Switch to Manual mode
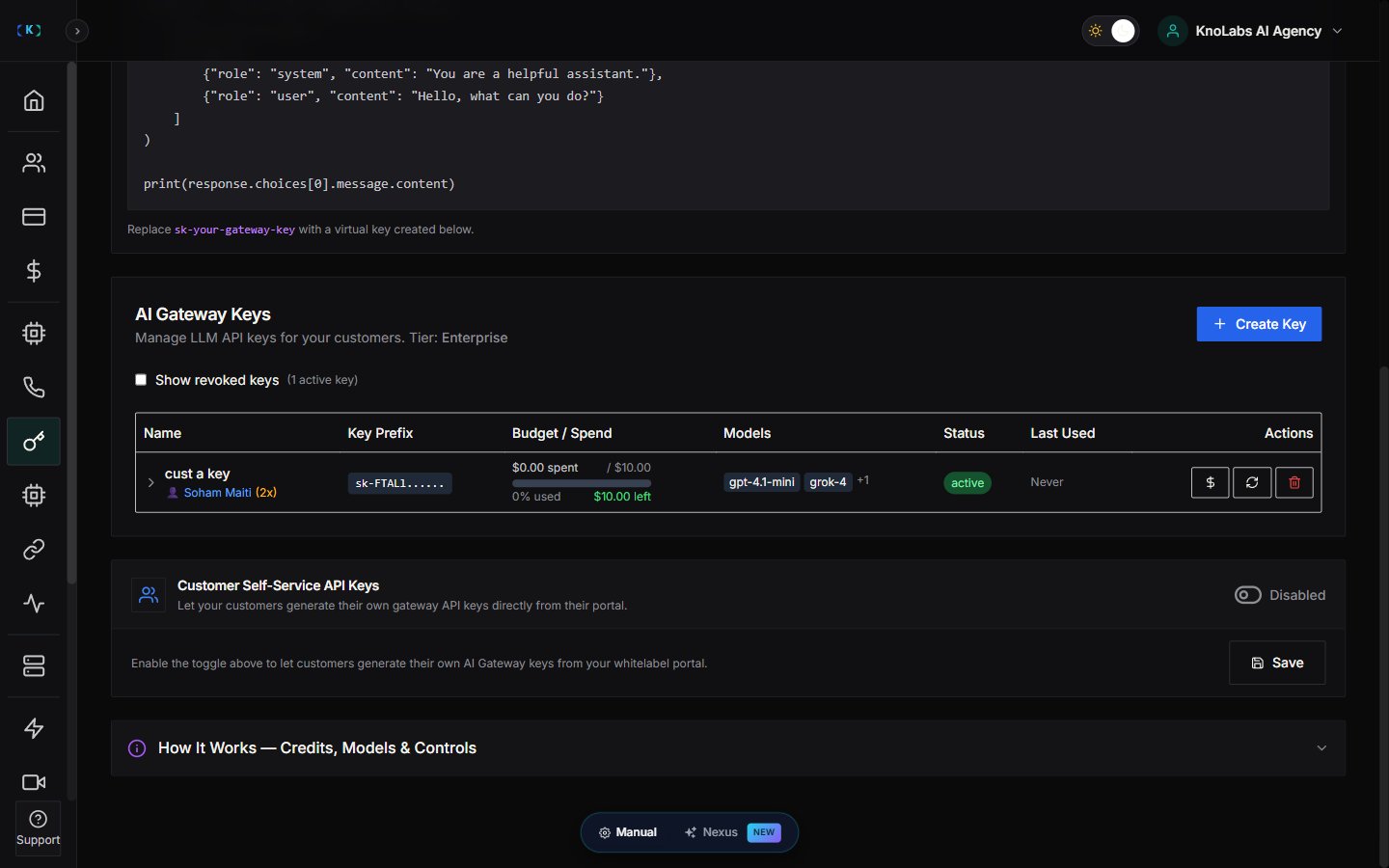Image resolution: width=1389 pixels, height=868 pixels. click(x=628, y=832)
